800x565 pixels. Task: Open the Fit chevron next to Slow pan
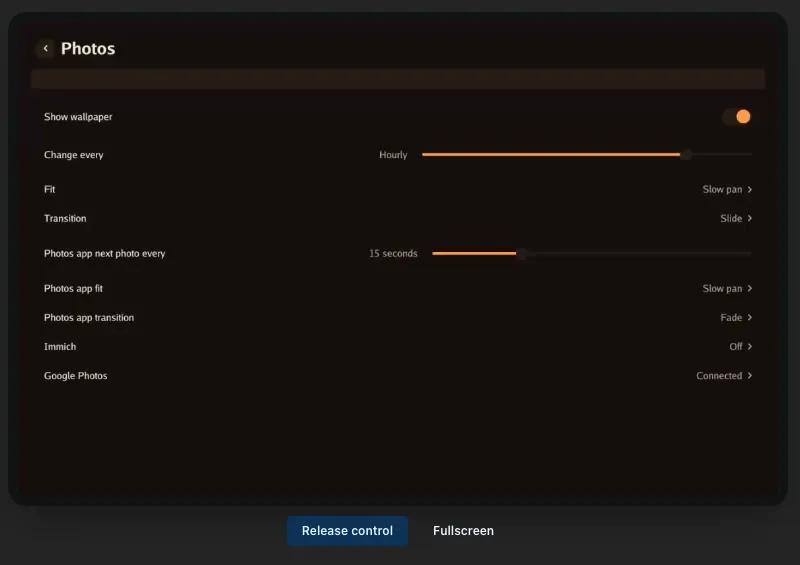[x=749, y=189]
